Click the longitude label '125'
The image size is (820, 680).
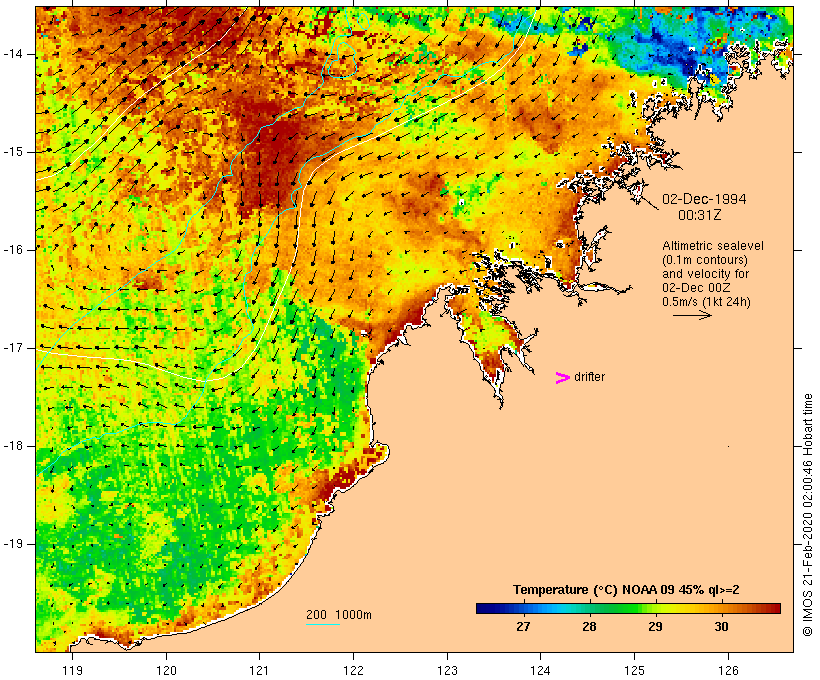tap(634, 670)
